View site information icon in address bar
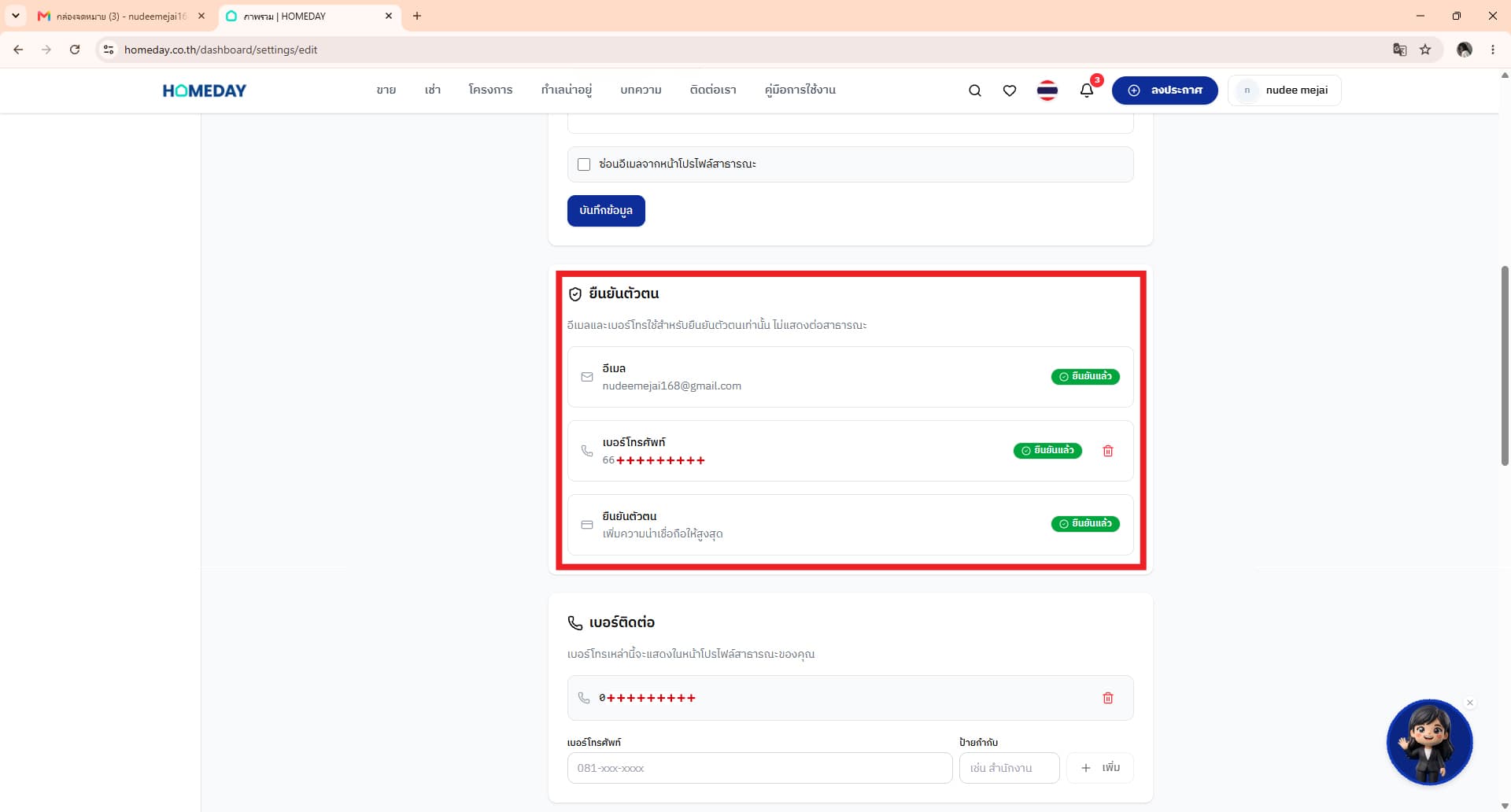The width and height of the screenshot is (1511, 812). pyautogui.click(x=109, y=50)
